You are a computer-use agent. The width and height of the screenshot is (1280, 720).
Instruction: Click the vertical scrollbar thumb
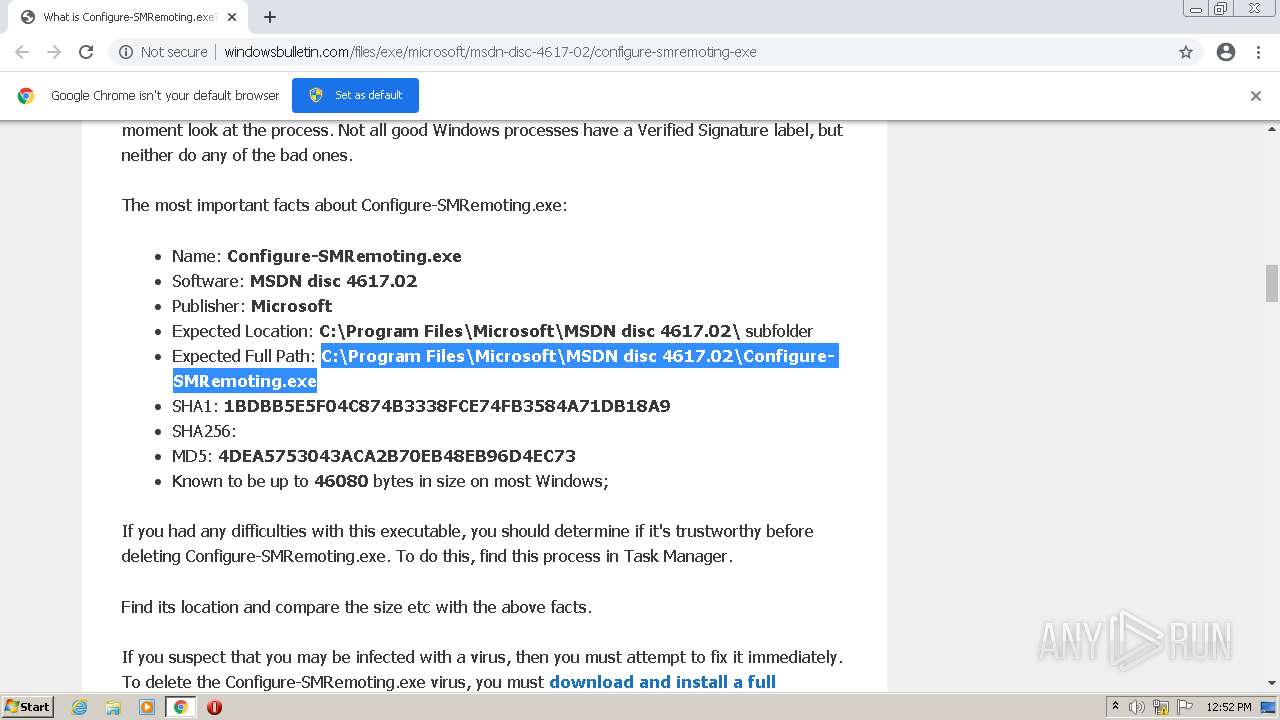click(x=1272, y=283)
